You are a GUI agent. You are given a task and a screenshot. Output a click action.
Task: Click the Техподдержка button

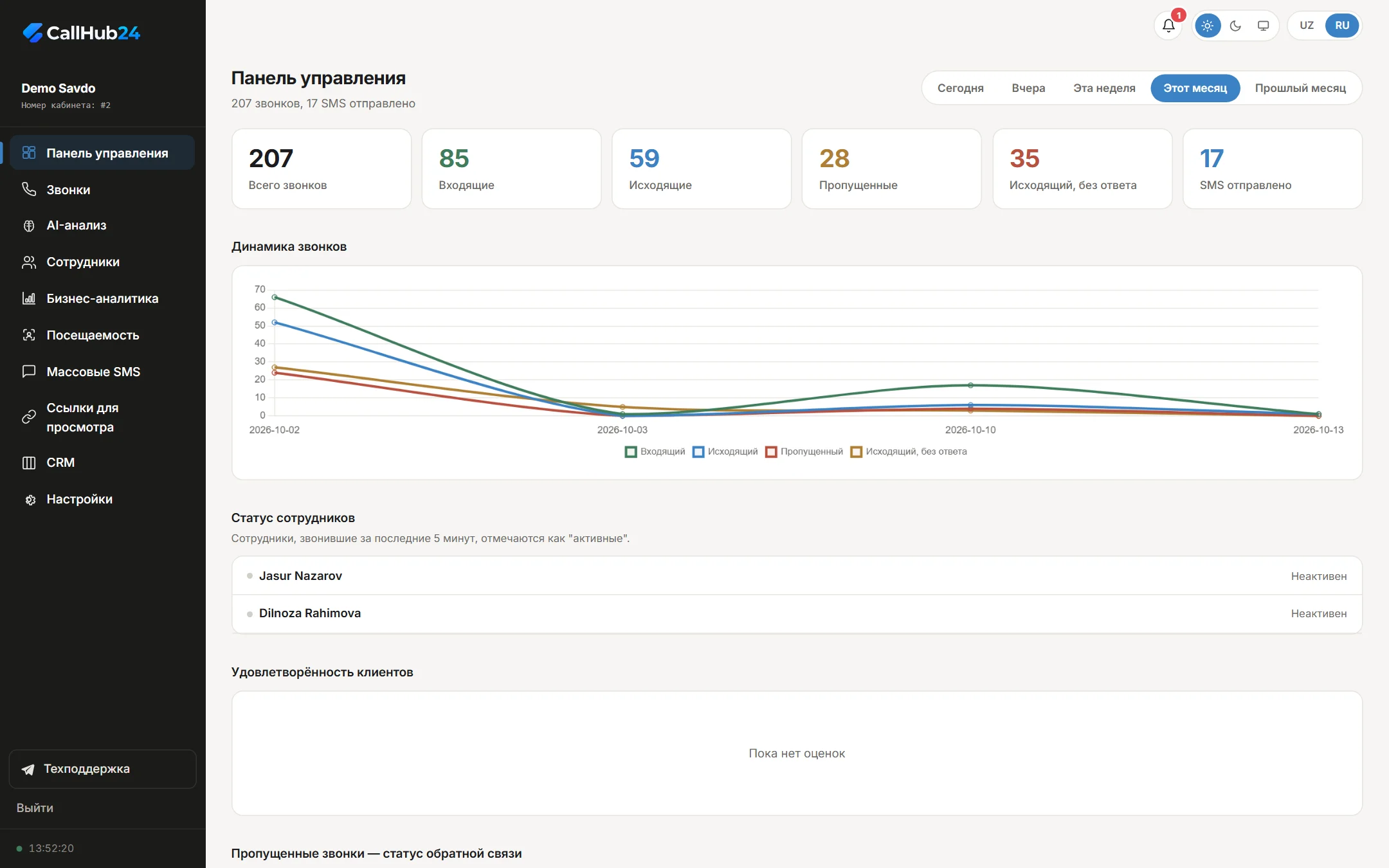click(102, 769)
